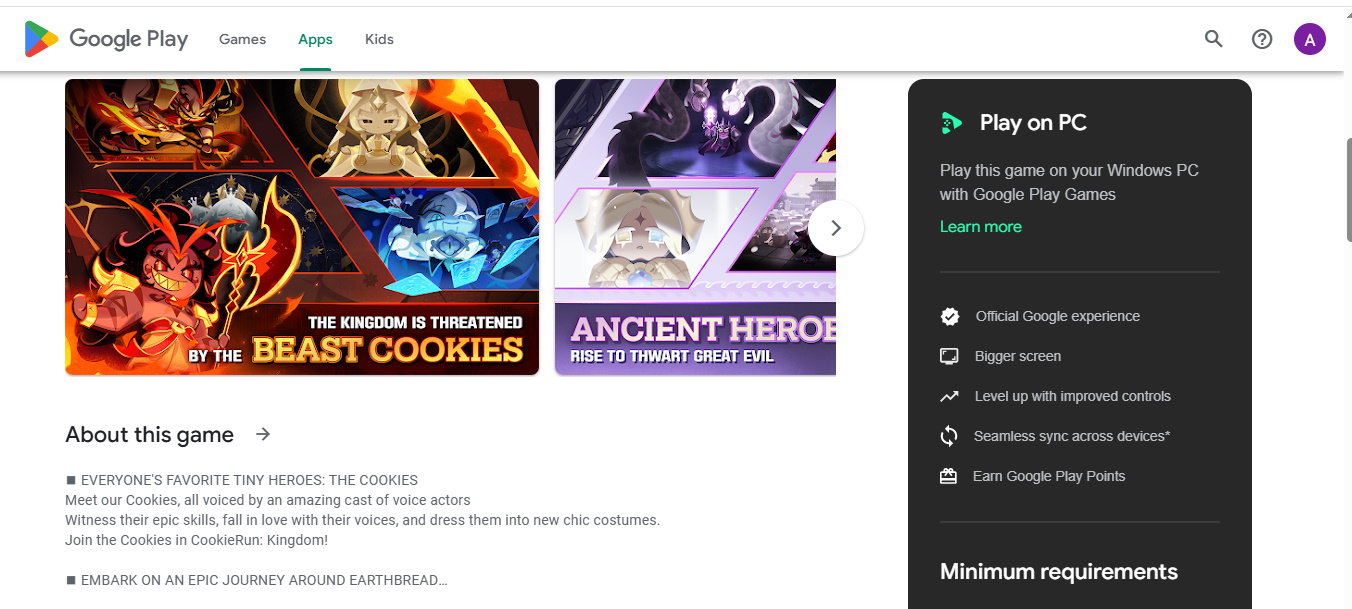This screenshot has height=609, width=1352.
Task: Open the purple account avatar
Action: [1309, 39]
